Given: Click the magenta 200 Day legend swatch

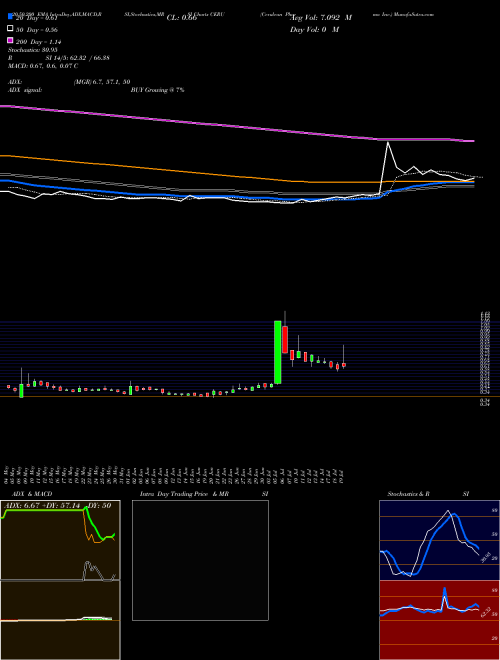Looking at the screenshot, I should coord(10,41).
